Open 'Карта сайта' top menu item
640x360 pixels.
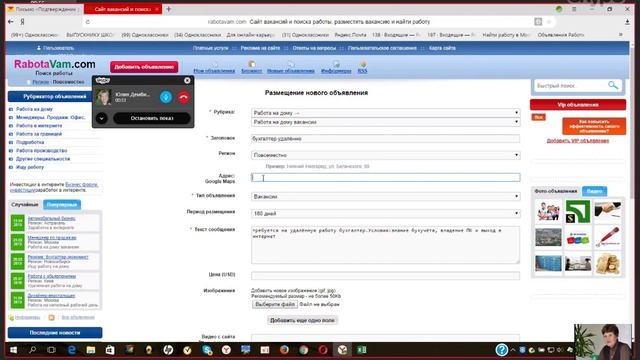442,48
